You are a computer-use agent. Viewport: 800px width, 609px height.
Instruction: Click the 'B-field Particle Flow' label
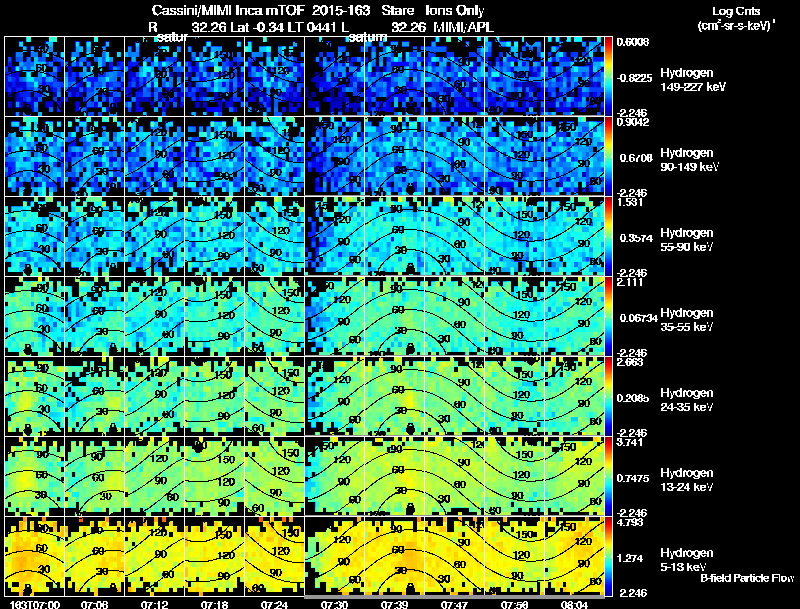[x=747, y=578]
